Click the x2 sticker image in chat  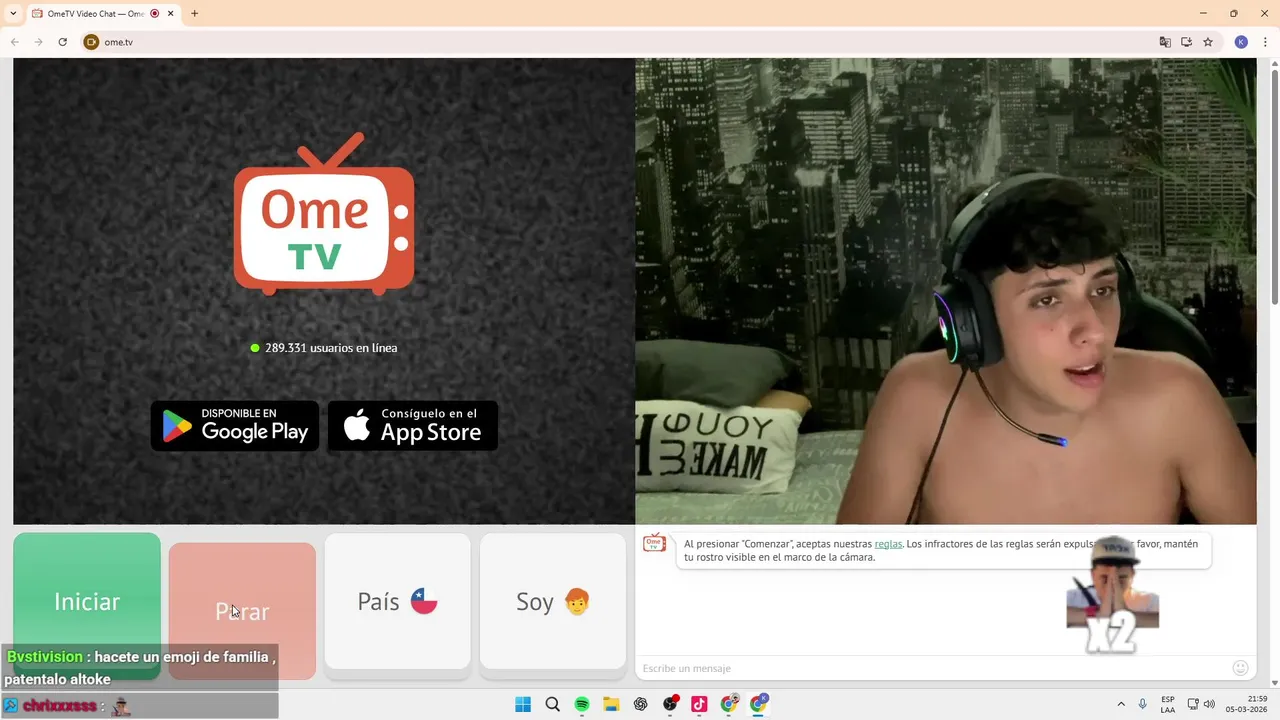pyautogui.click(x=1112, y=595)
